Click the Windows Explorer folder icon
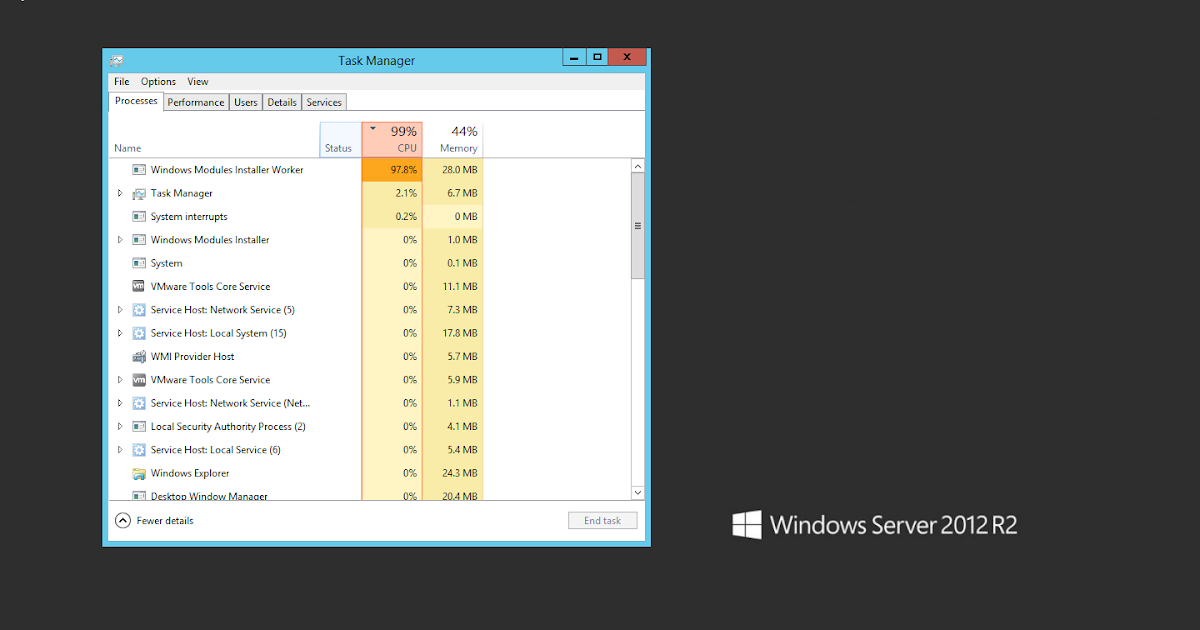 139,473
